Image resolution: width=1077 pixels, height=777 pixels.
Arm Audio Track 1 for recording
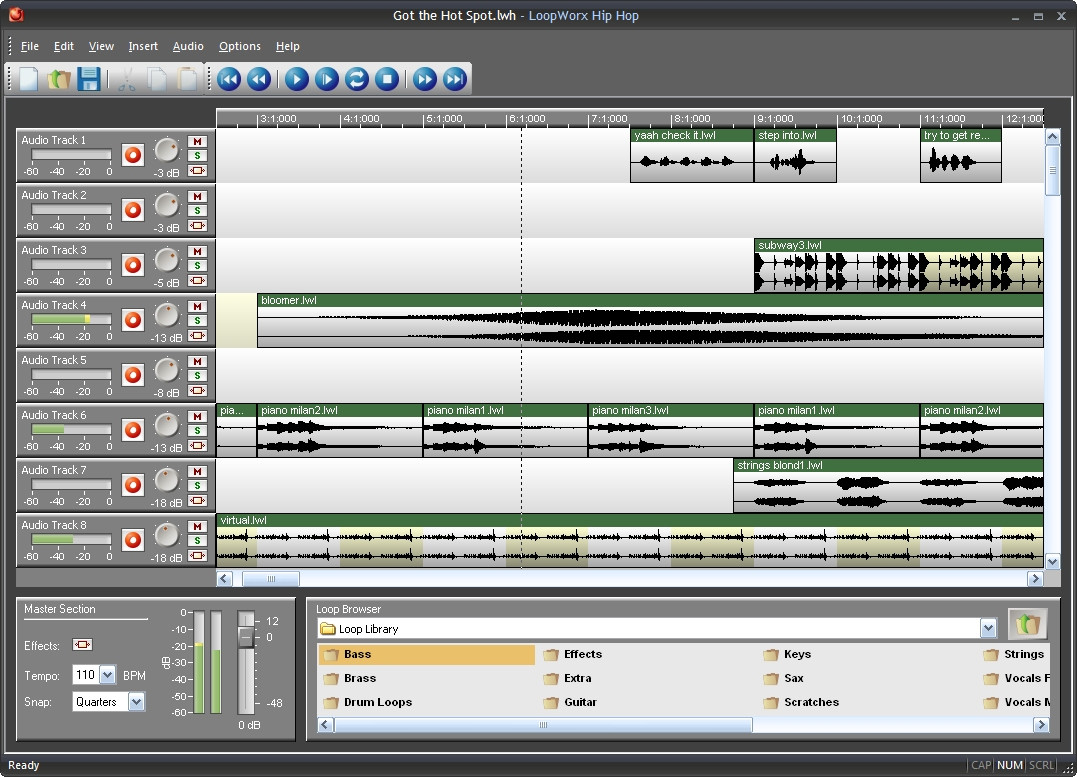[133, 154]
